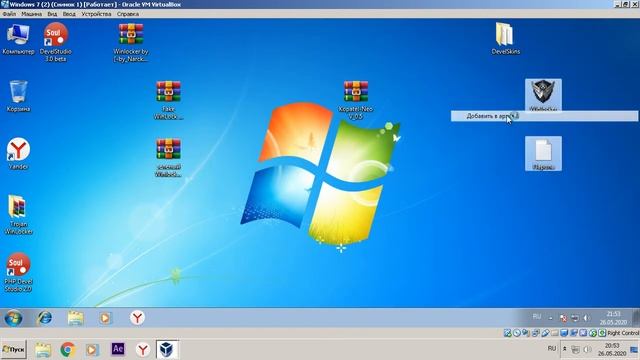Viewport: 640px width, 360px height.
Task: Open Yandex browser on guest taskbar
Action: click(137, 318)
